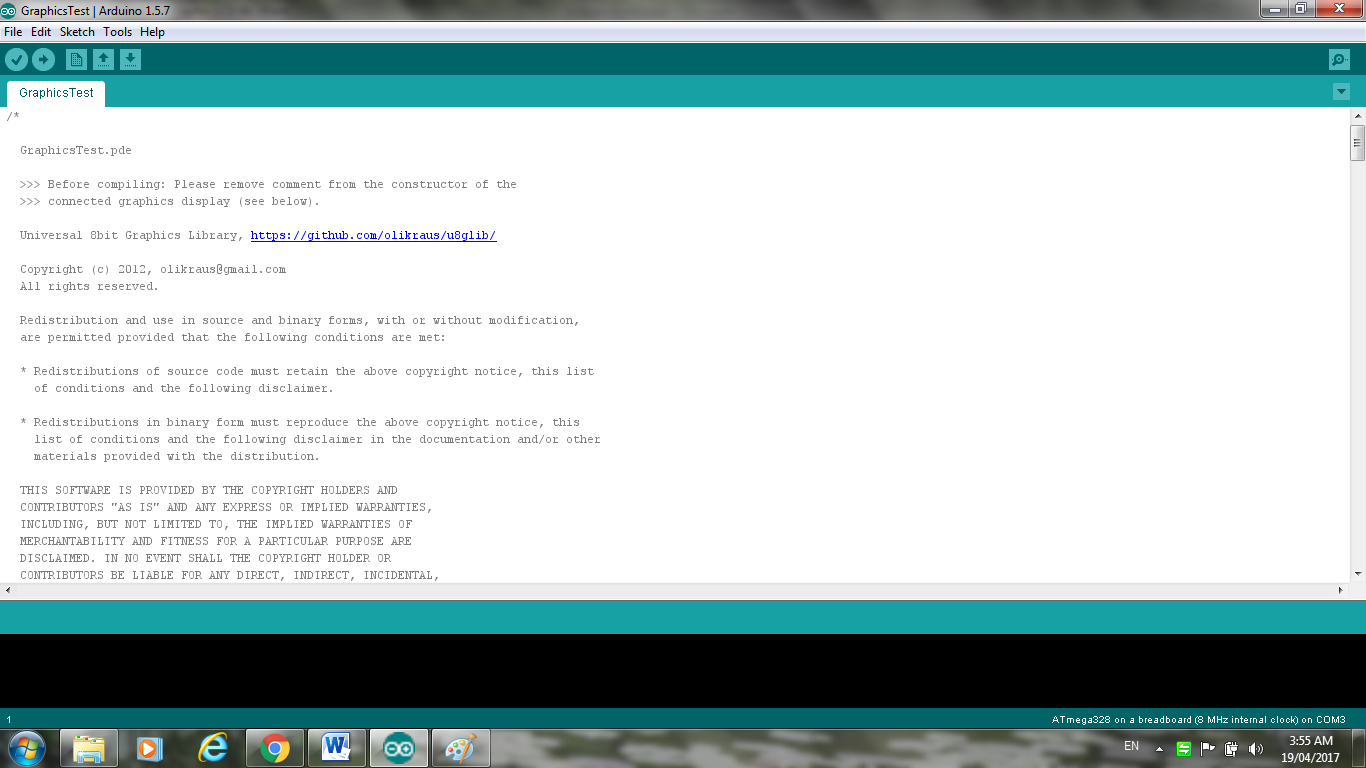Open the Help menu
Image resolution: width=1366 pixels, height=768 pixels.
152,32
